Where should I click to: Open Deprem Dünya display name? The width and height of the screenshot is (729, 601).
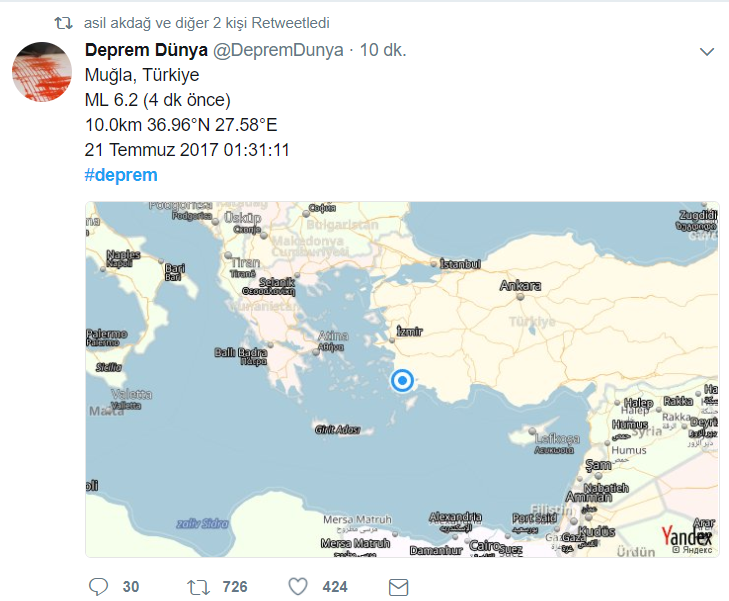click(x=146, y=50)
